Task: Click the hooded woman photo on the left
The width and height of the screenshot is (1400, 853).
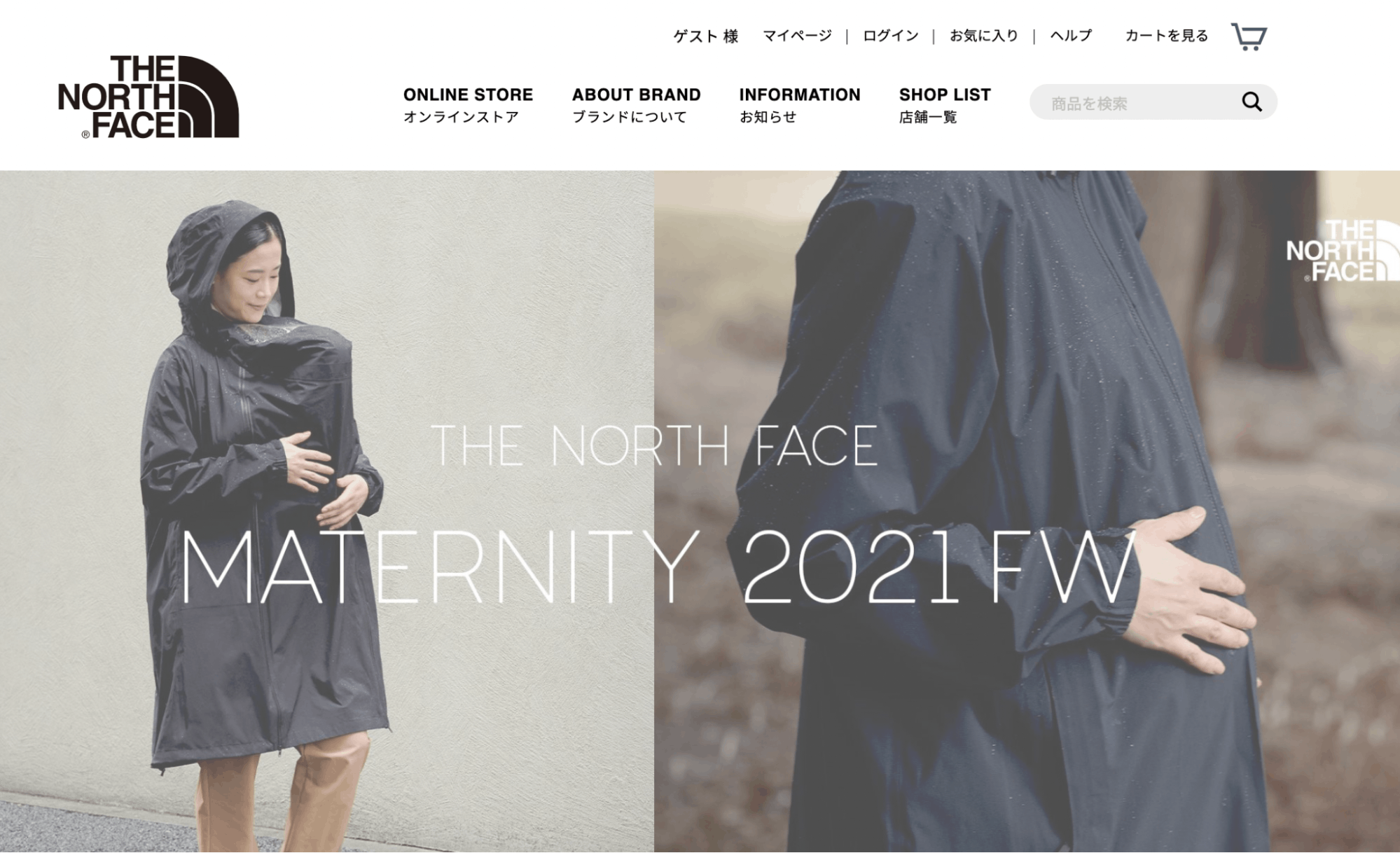Action: pyautogui.click(x=327, y=511)
